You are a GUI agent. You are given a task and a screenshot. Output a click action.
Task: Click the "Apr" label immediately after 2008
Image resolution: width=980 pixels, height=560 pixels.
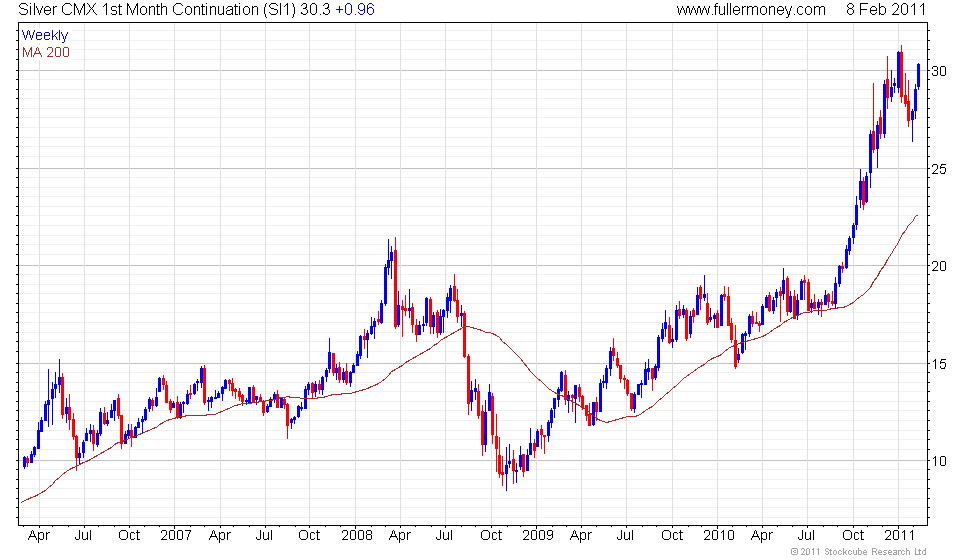point(400,536)
